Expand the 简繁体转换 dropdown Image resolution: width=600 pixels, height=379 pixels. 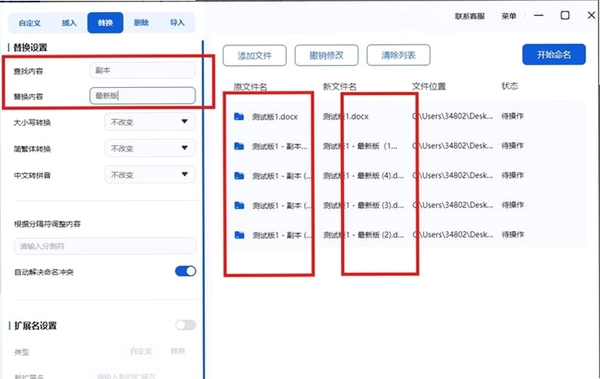tap(150, 148)
